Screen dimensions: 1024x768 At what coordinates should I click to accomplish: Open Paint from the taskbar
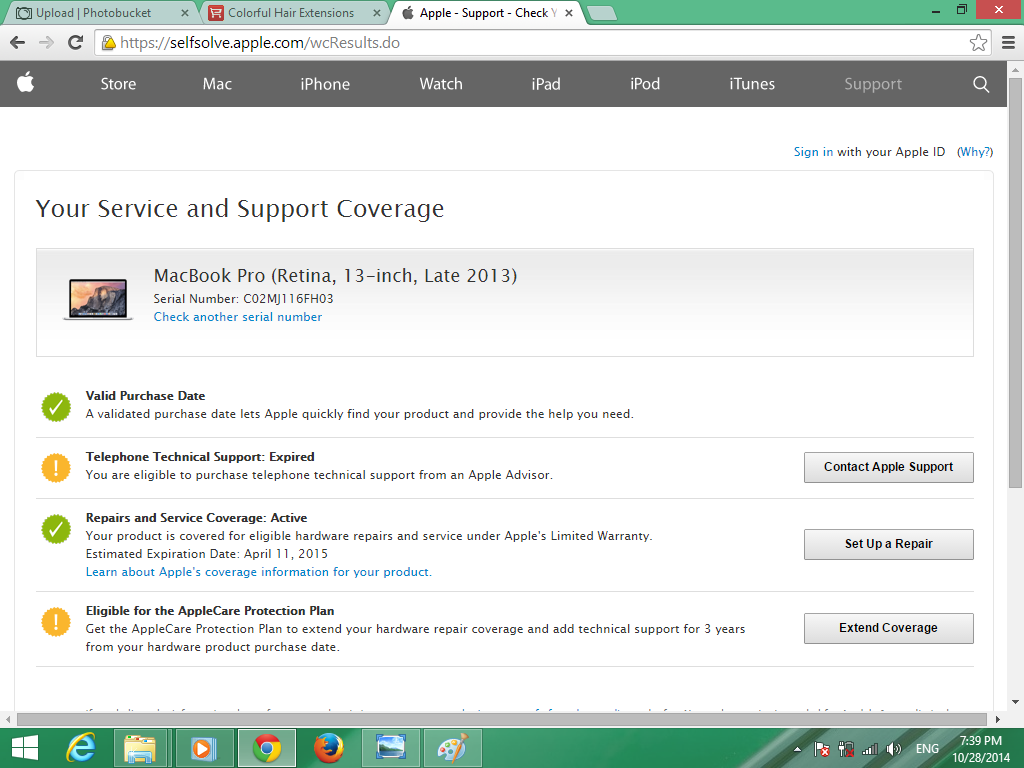point(453,748)
